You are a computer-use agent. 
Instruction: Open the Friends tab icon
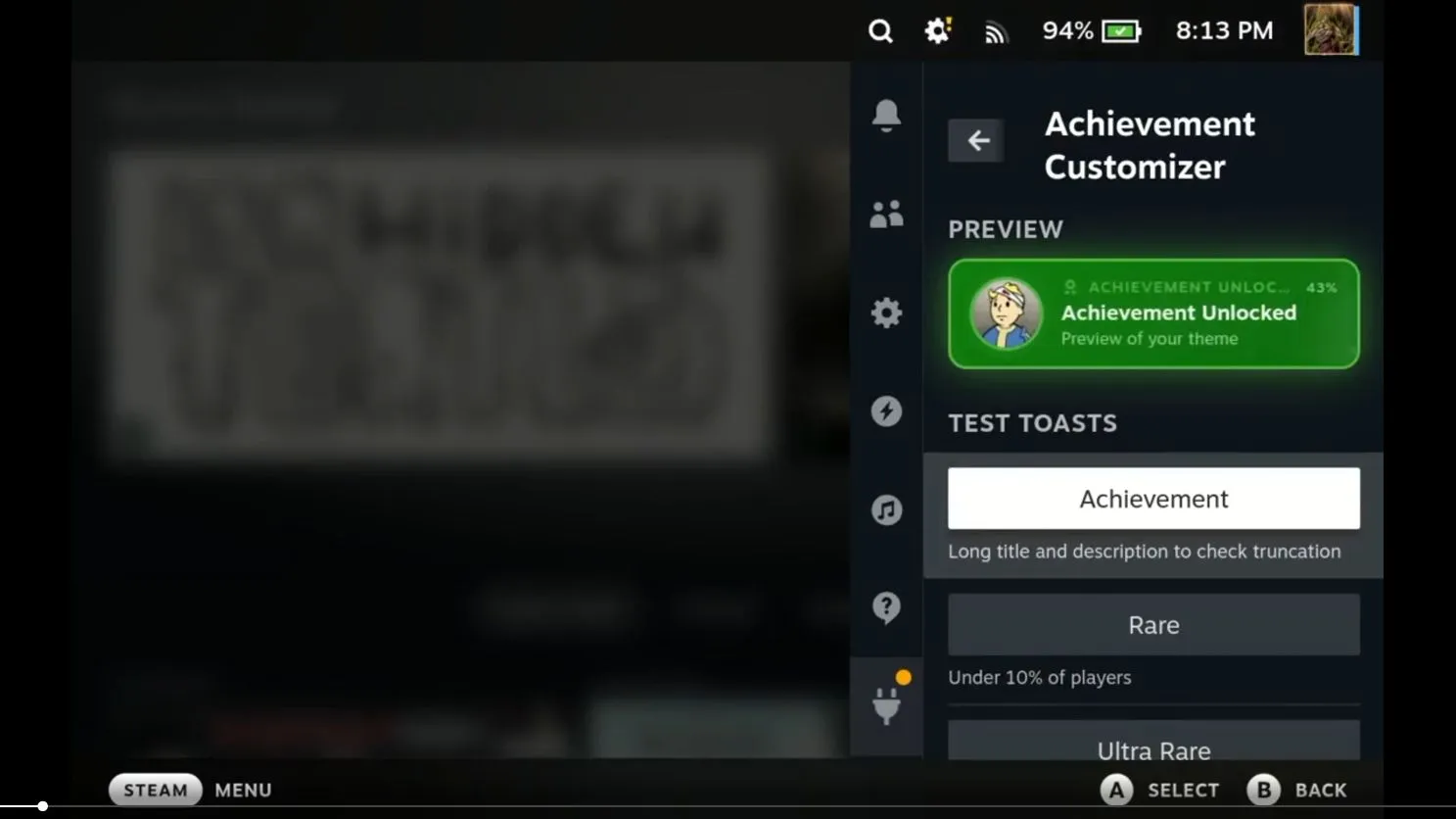[886, 215]
